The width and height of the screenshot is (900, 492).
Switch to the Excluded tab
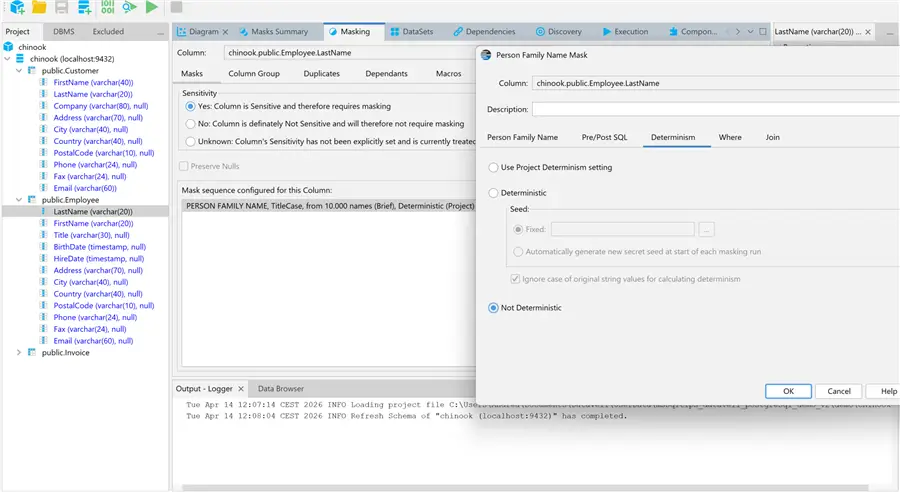click(x=108, y=32)
